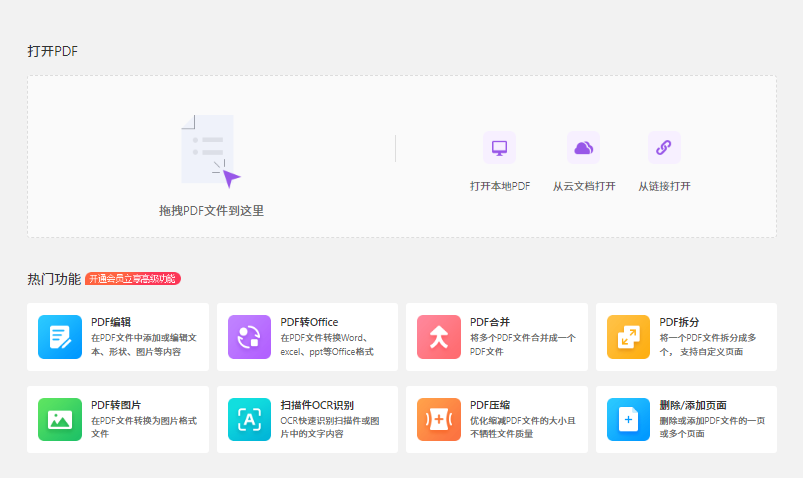Click the open local PDF monitor icon
Image resolution: width=803 pixels, height=478 pixels.
[x=499, y=148]
